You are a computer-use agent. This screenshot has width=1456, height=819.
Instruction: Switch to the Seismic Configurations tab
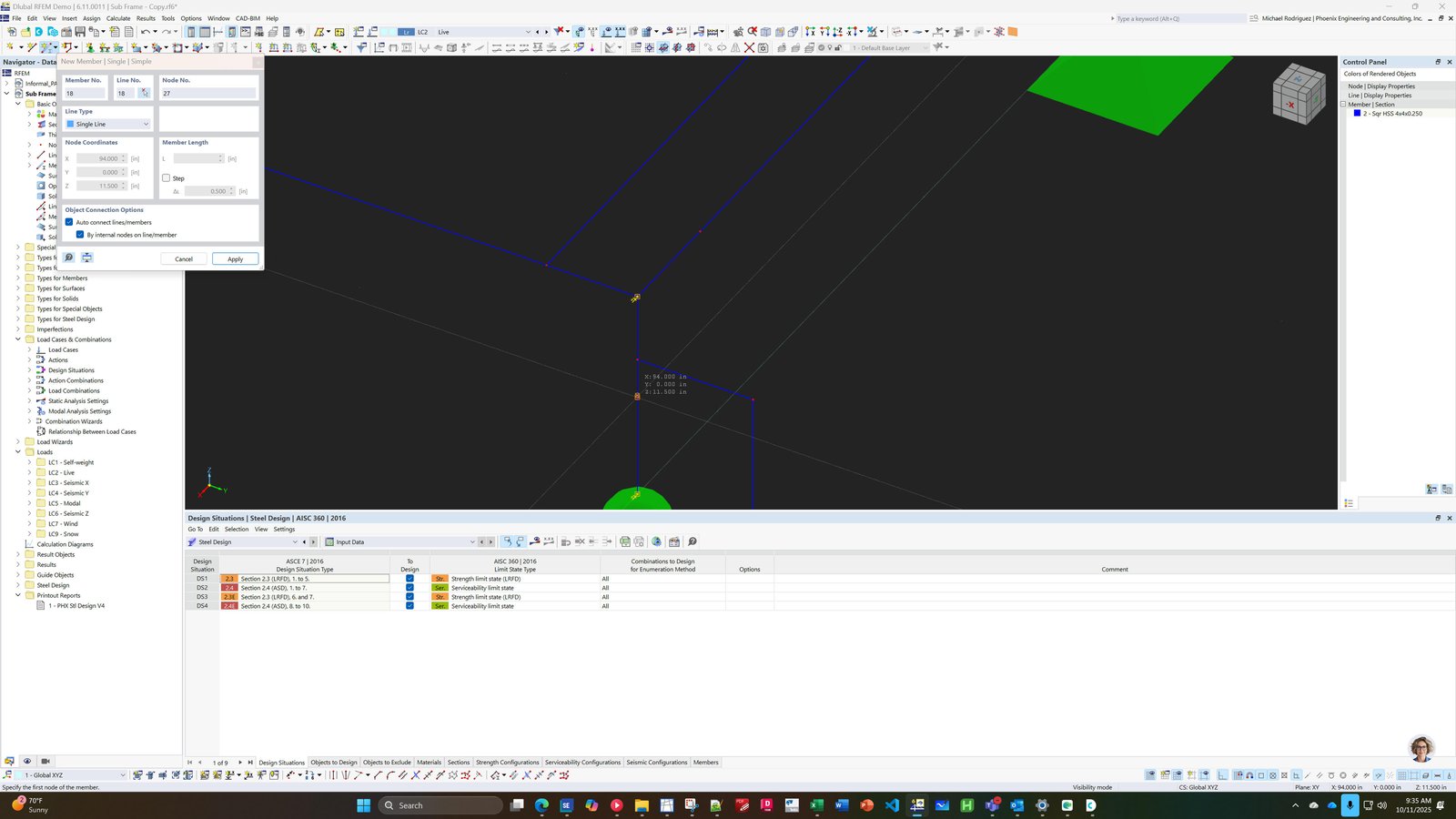pos(657,763)
